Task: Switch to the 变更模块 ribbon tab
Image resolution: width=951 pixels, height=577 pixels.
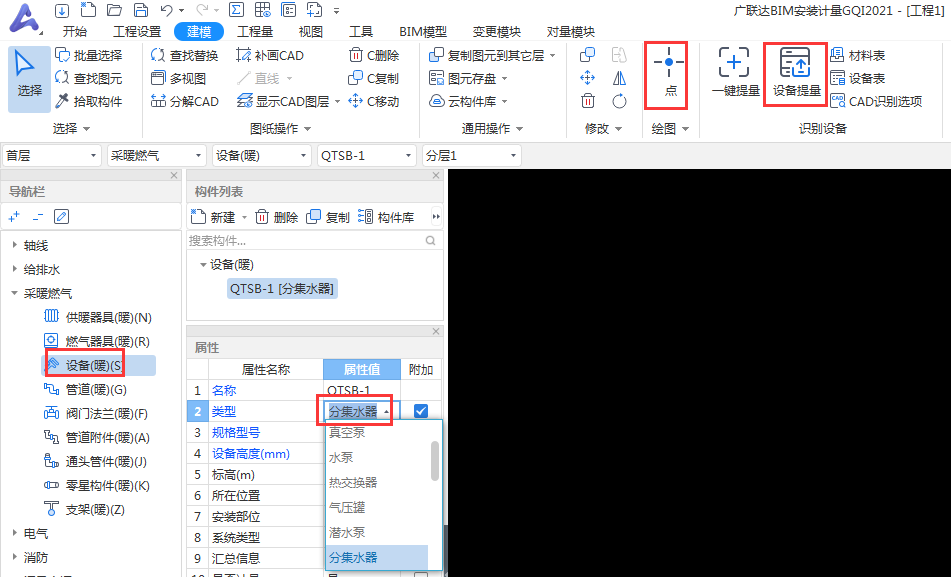Action: tap(497, 32)
